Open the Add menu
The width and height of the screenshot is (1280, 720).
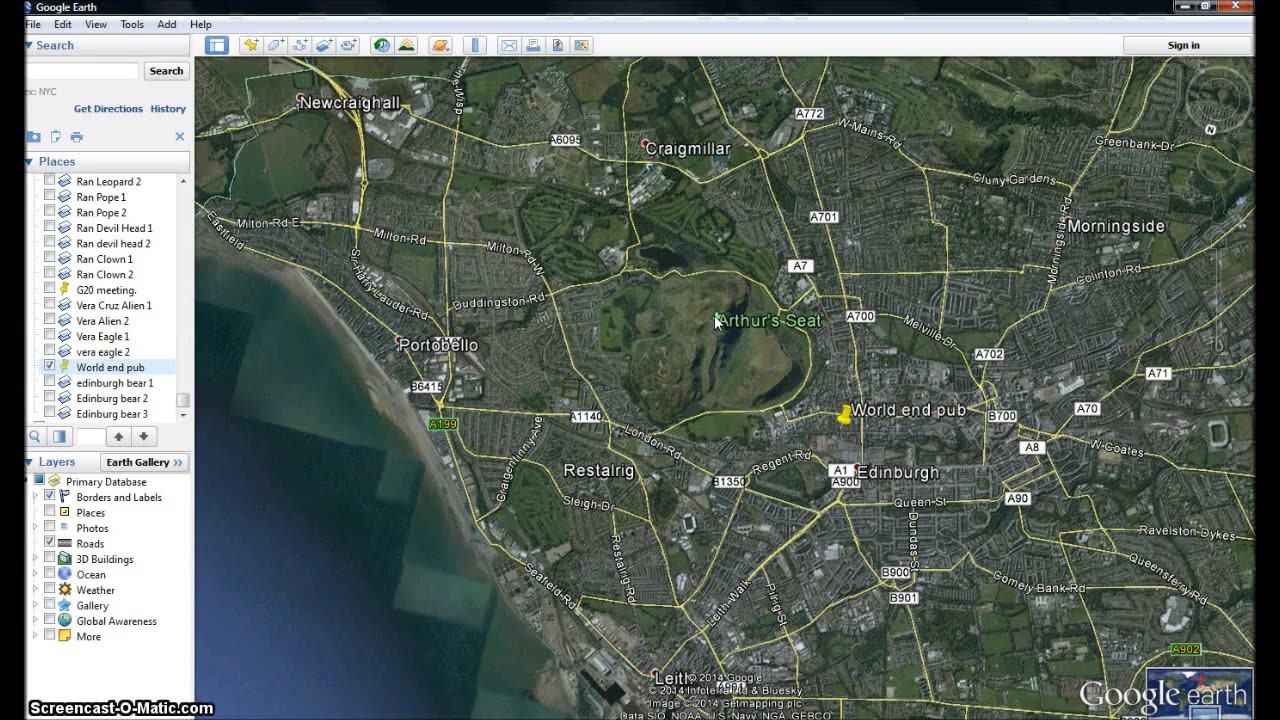(x=167, y=24)
